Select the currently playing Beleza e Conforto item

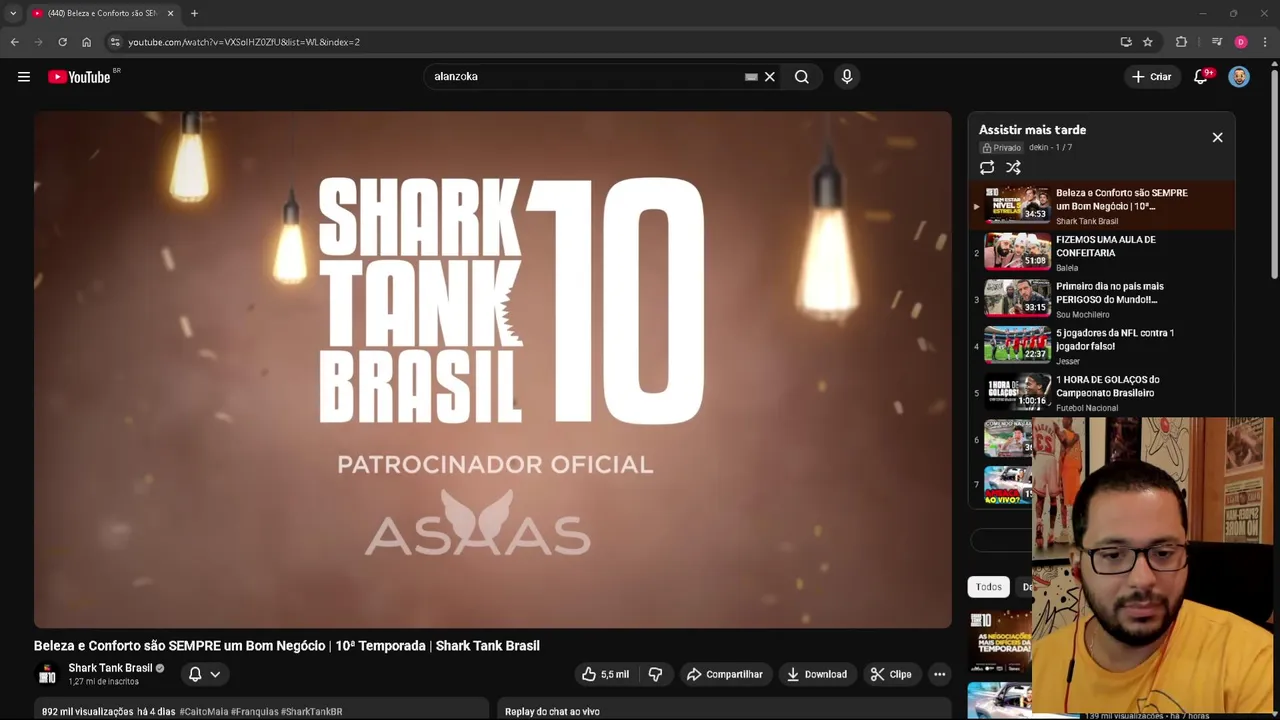pyautogui.click(x=1100, y=206)
